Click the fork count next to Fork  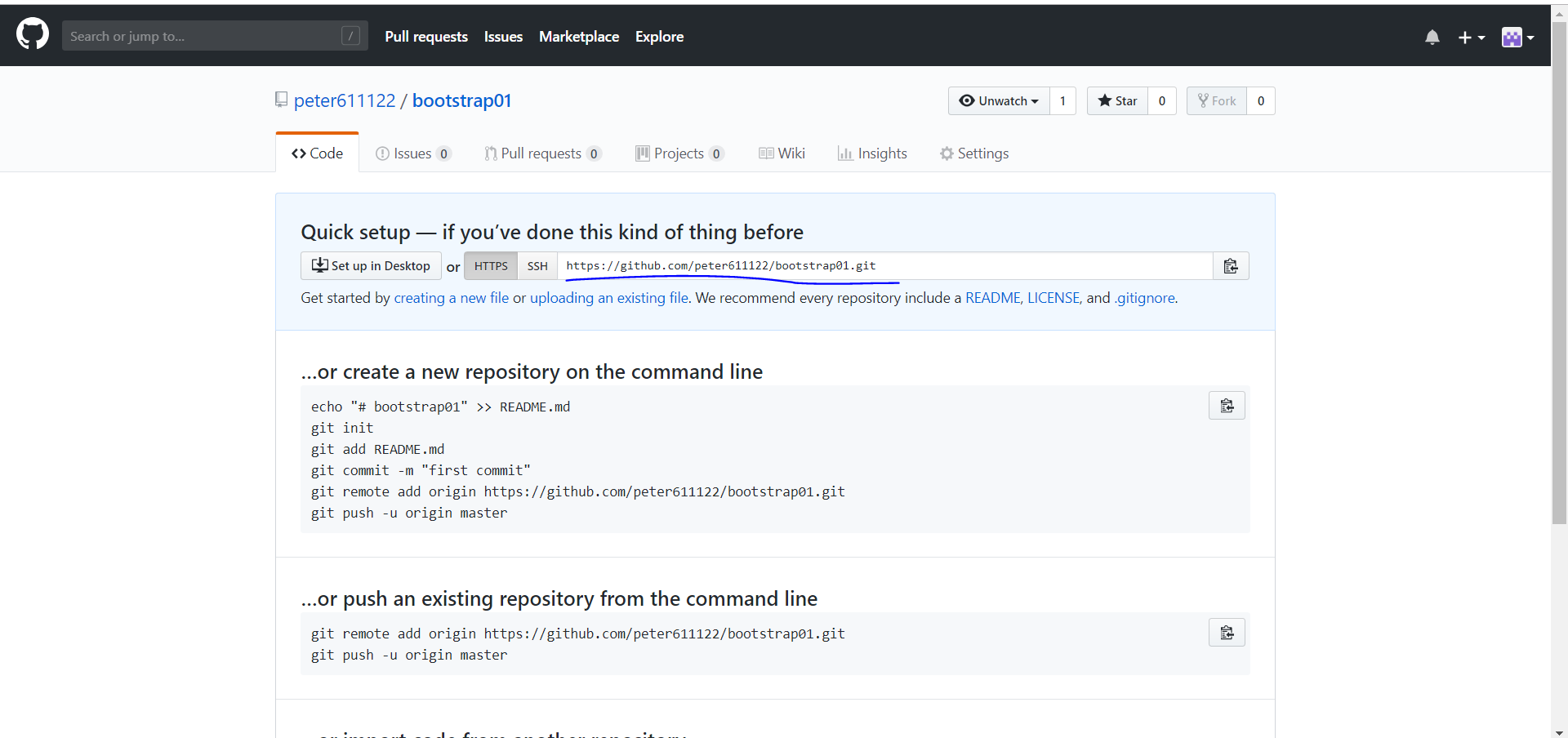click(1261, 100)
